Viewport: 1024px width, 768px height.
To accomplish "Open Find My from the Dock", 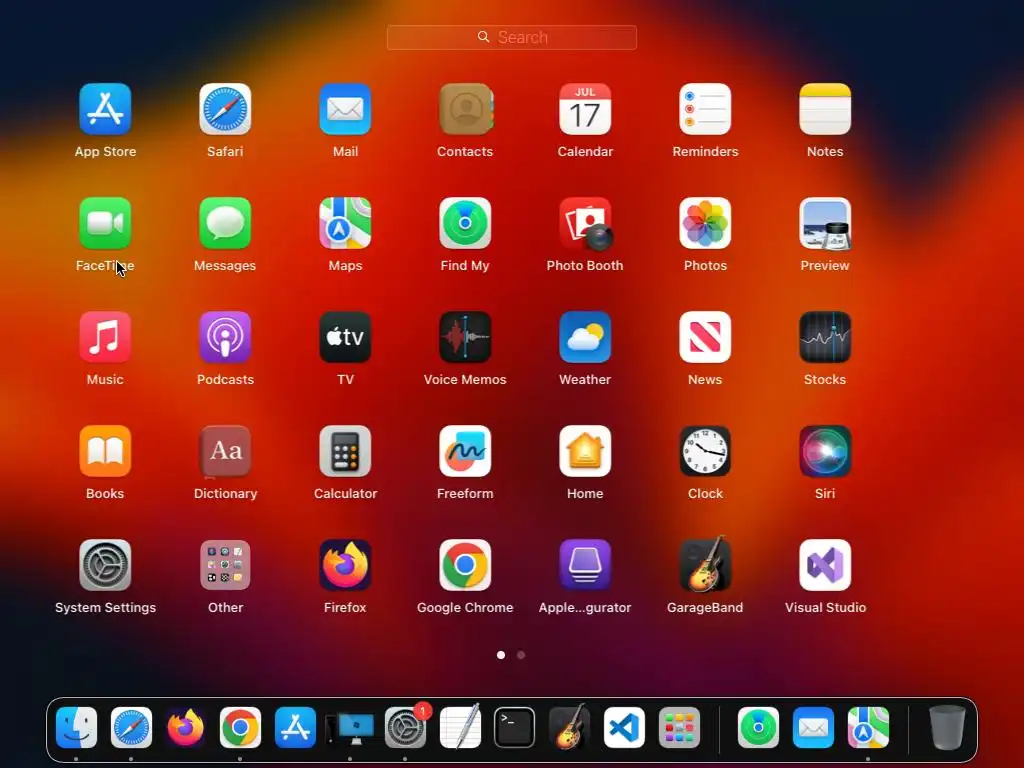I will [x=758, y=728].
